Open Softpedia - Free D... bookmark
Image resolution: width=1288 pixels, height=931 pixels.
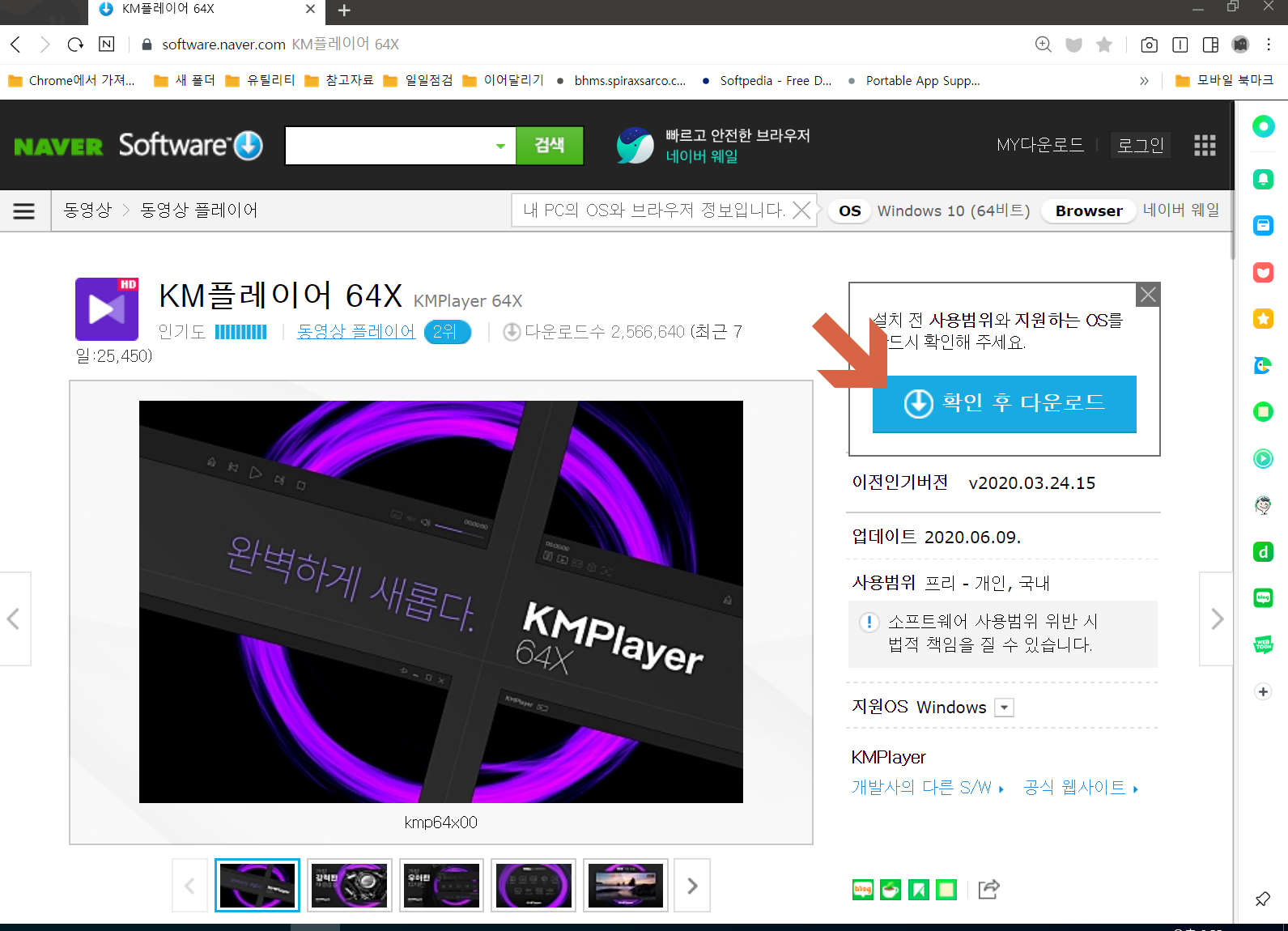click(x=767, y=81)
